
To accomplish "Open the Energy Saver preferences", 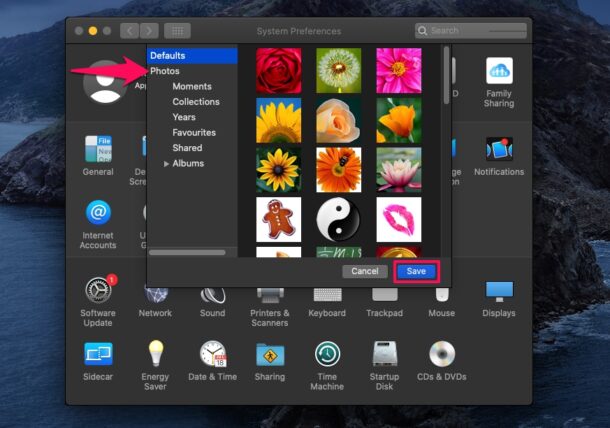I will (156, 353).
